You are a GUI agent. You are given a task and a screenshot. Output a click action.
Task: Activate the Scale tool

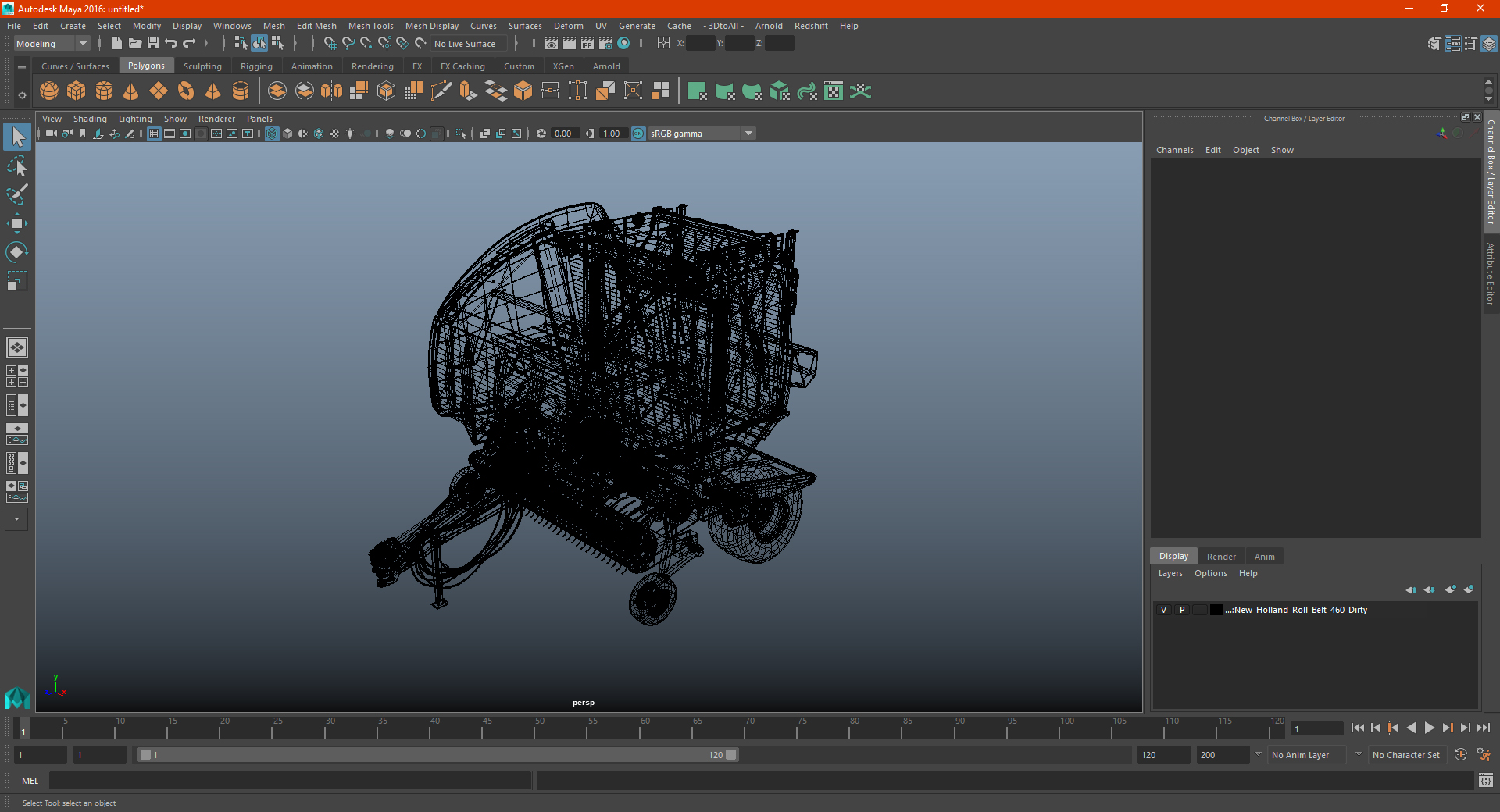tap(16, 280)
